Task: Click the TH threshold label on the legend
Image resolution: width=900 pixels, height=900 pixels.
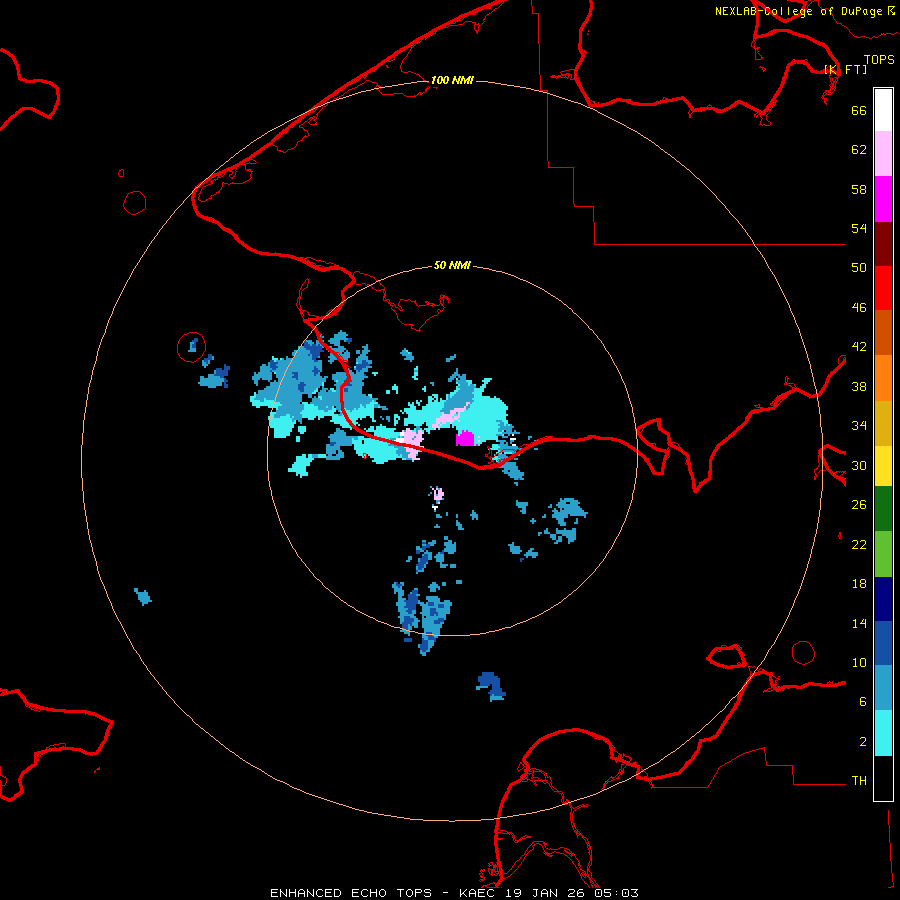Action: click(859, 781)
